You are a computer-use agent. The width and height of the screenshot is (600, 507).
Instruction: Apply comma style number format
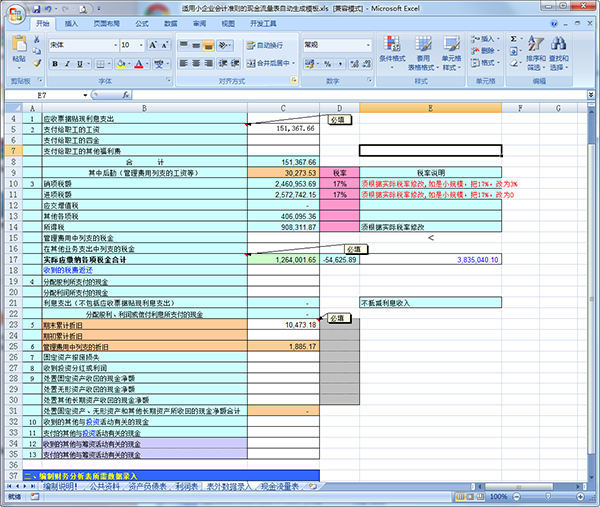point(340,64)
